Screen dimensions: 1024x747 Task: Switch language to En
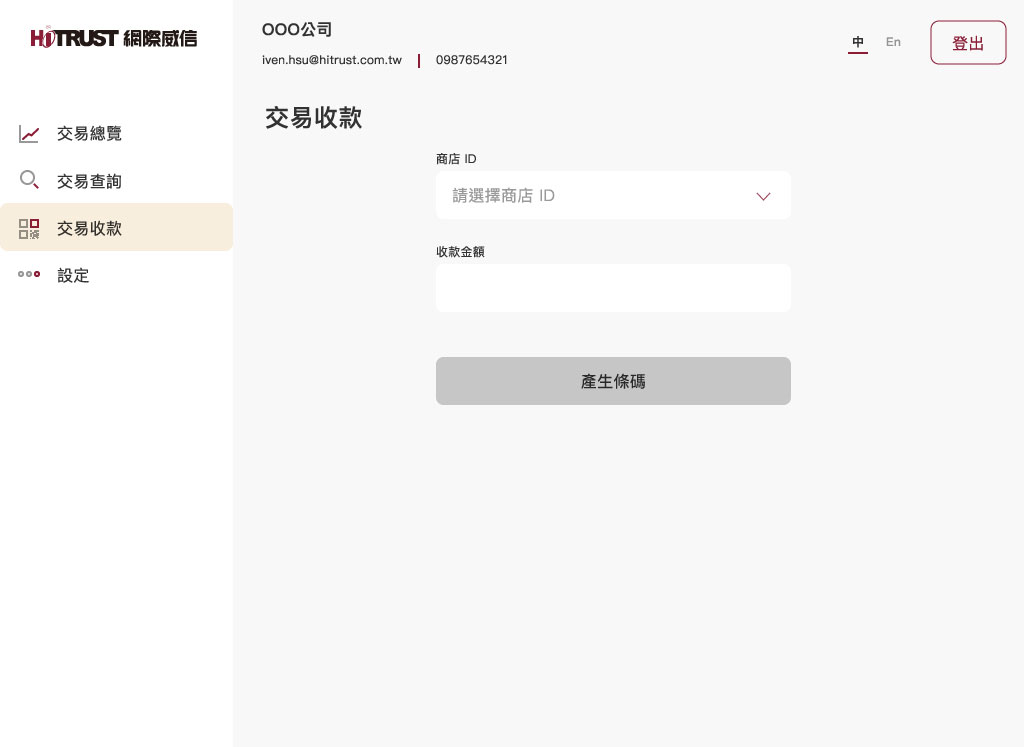click(x=893, y=42)
